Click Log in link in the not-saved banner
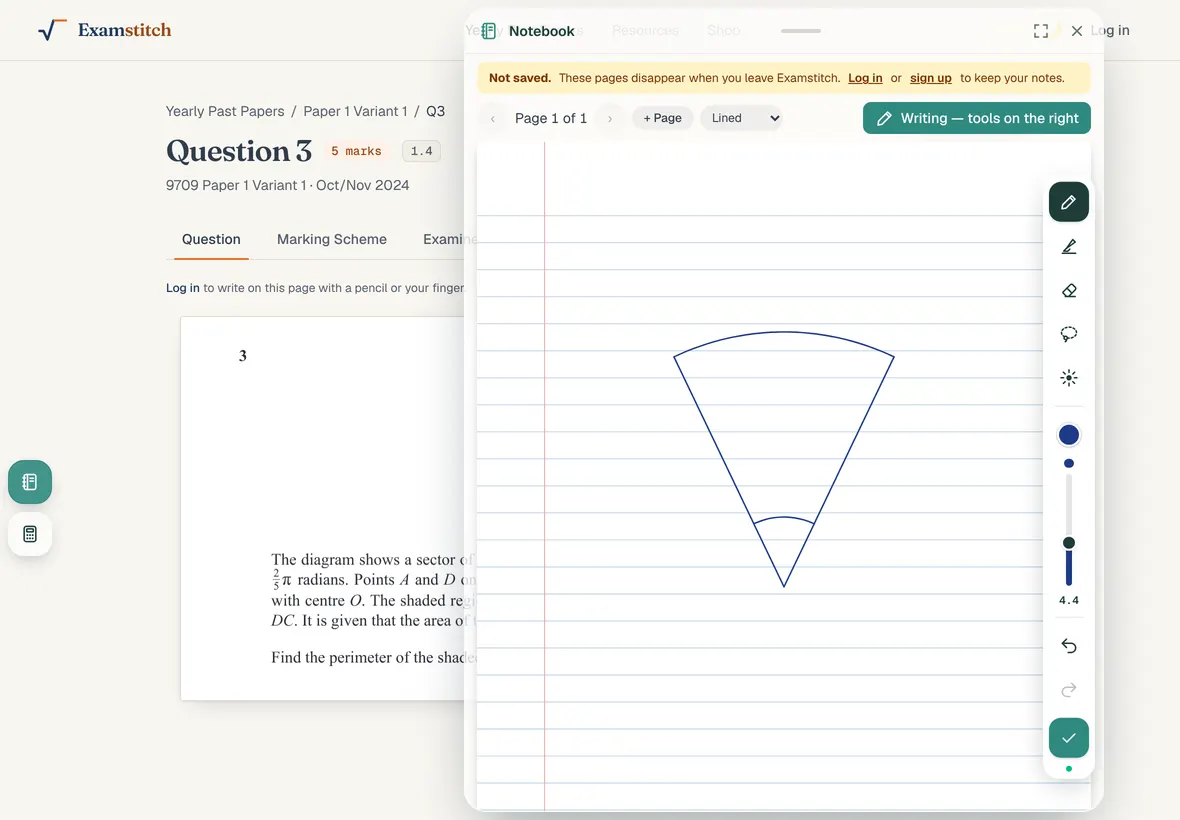Screen dimensions: 1180x820 (x=865, y=78)
